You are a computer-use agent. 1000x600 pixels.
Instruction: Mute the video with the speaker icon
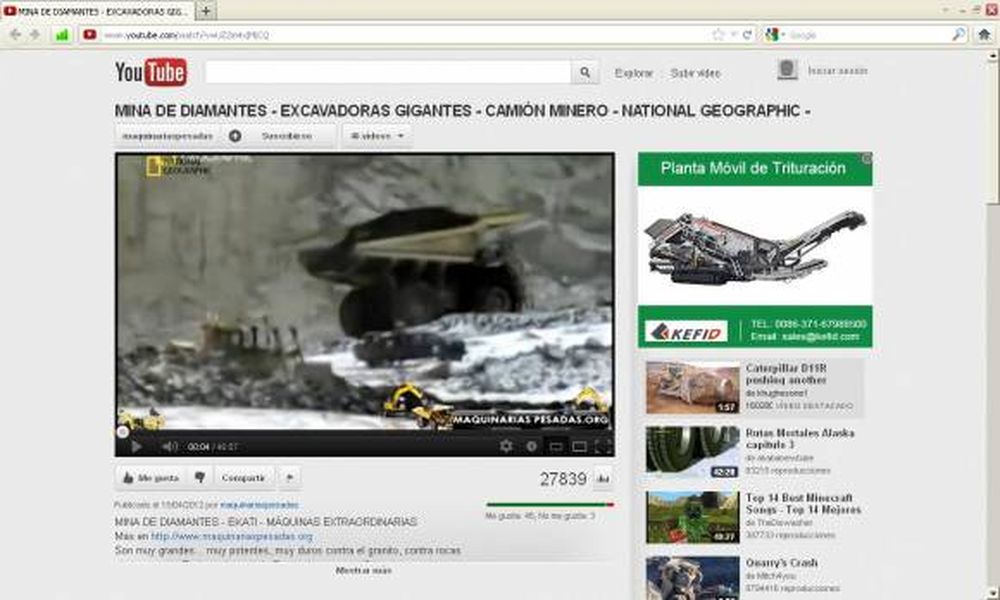[x=169, y=446]
